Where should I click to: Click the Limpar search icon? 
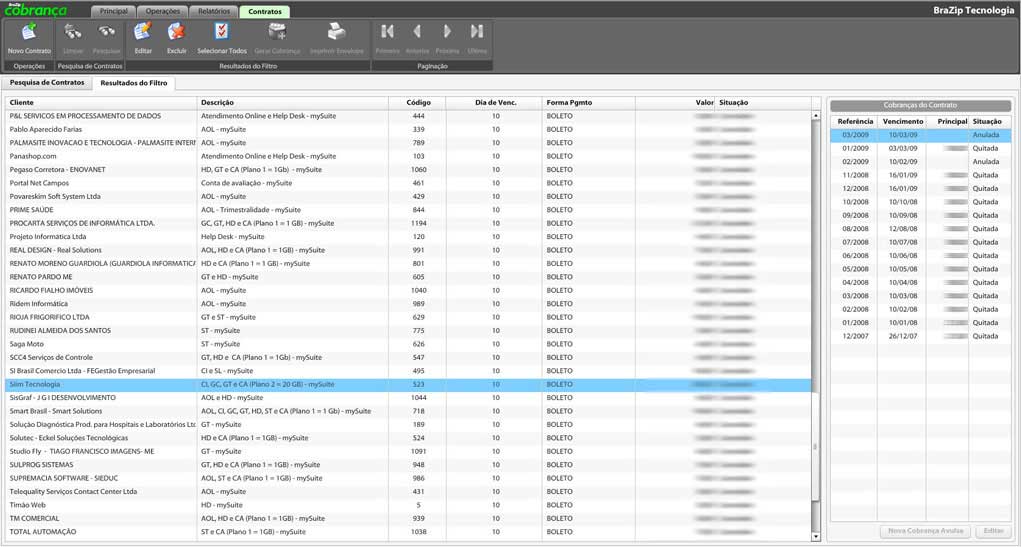(73, 32)
